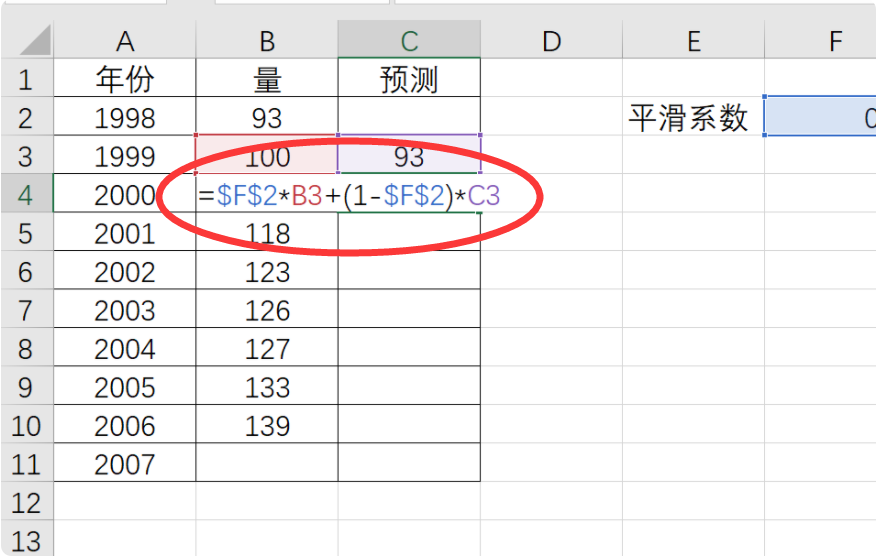Select row 2 header
The width and height of the screenshot is (878, 558).
(x=27, y=116)
